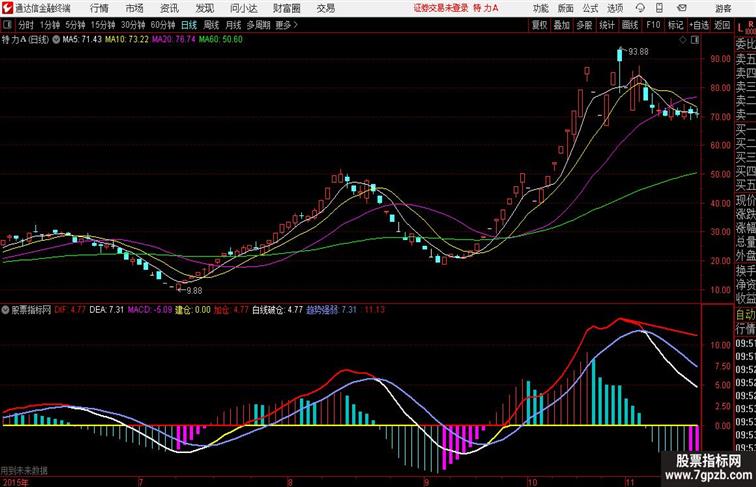This screenshot has width=756, height=487.
Task: Open the 资讯 menu
Action: point(169,8)
